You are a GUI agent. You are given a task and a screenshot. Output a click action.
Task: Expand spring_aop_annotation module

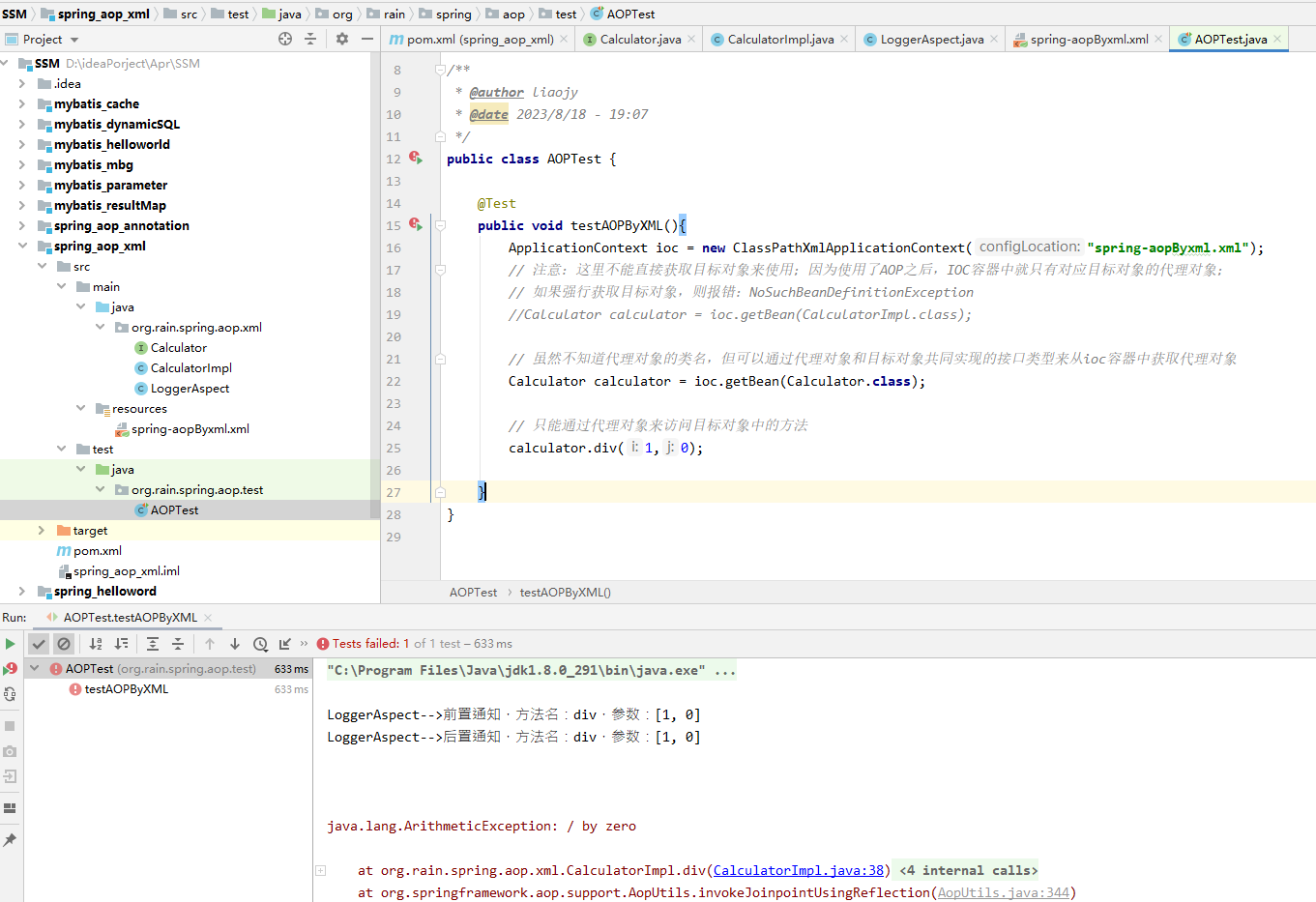click(22, 226)
